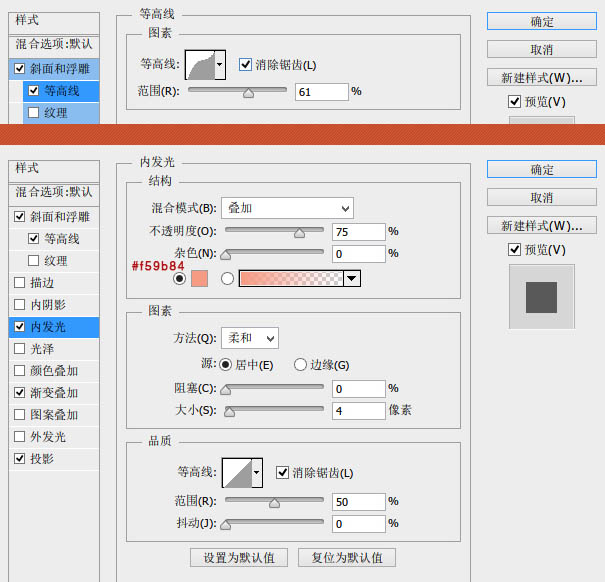Enable 纹理 checkbox in lower list
The height and width of the screenshot is (582, 605).
[34, 261]
